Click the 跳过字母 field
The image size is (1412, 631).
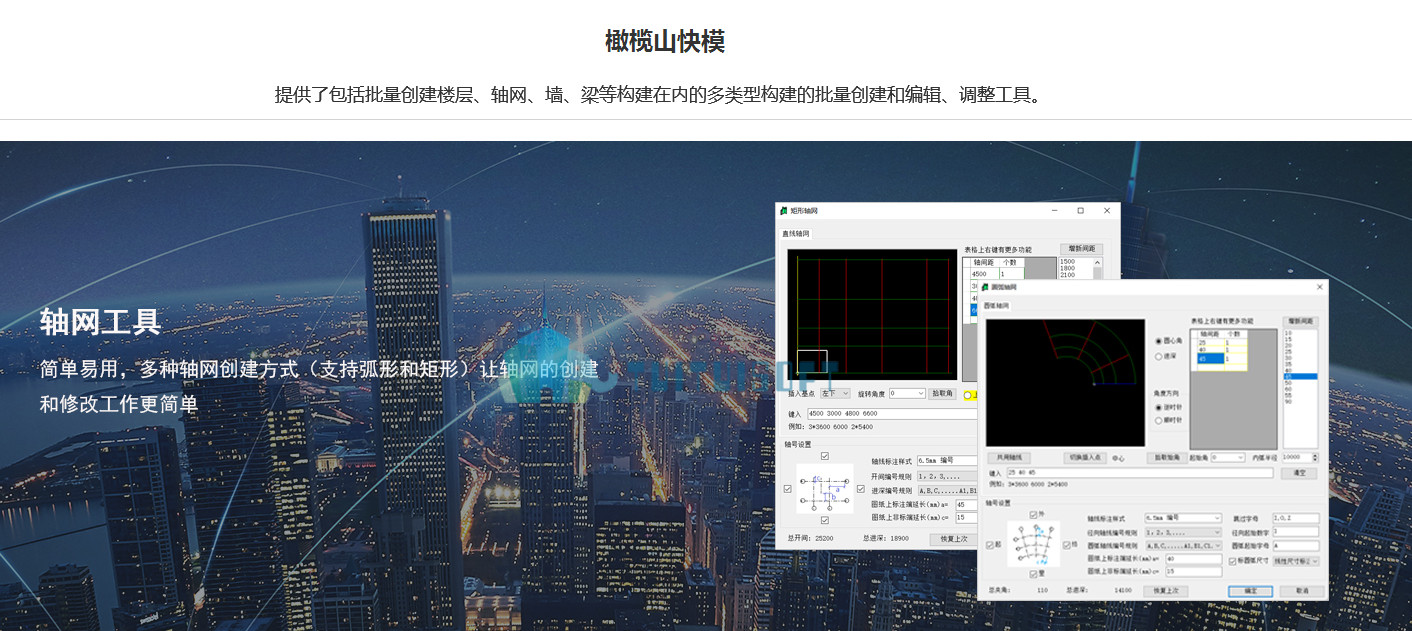[1295, 518]
